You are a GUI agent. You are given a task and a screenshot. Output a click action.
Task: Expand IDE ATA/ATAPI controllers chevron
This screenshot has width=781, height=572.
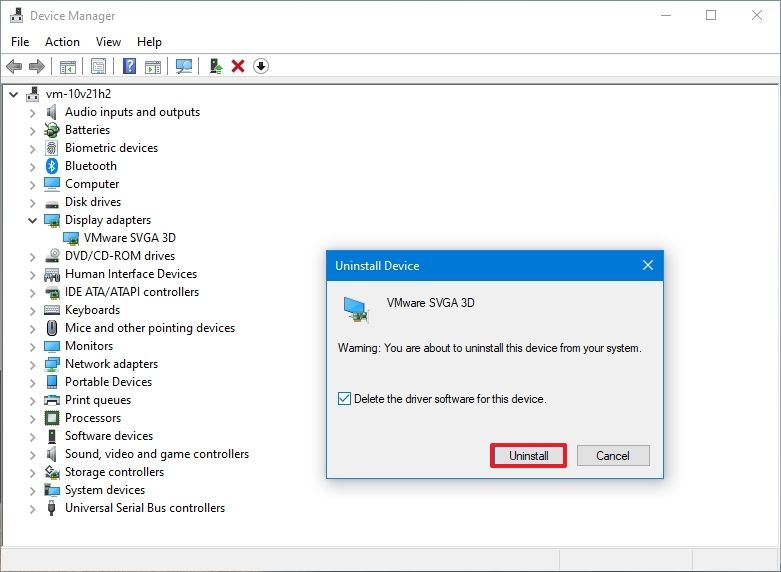pos(32,292)
